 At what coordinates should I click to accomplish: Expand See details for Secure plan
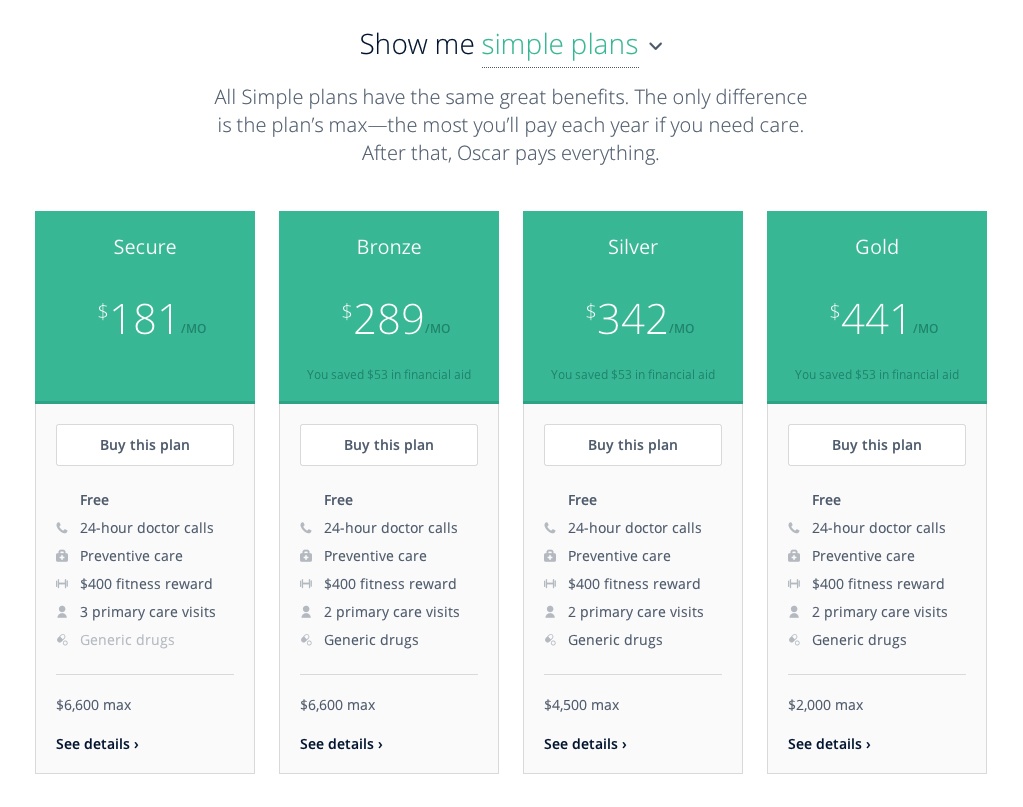97,744
